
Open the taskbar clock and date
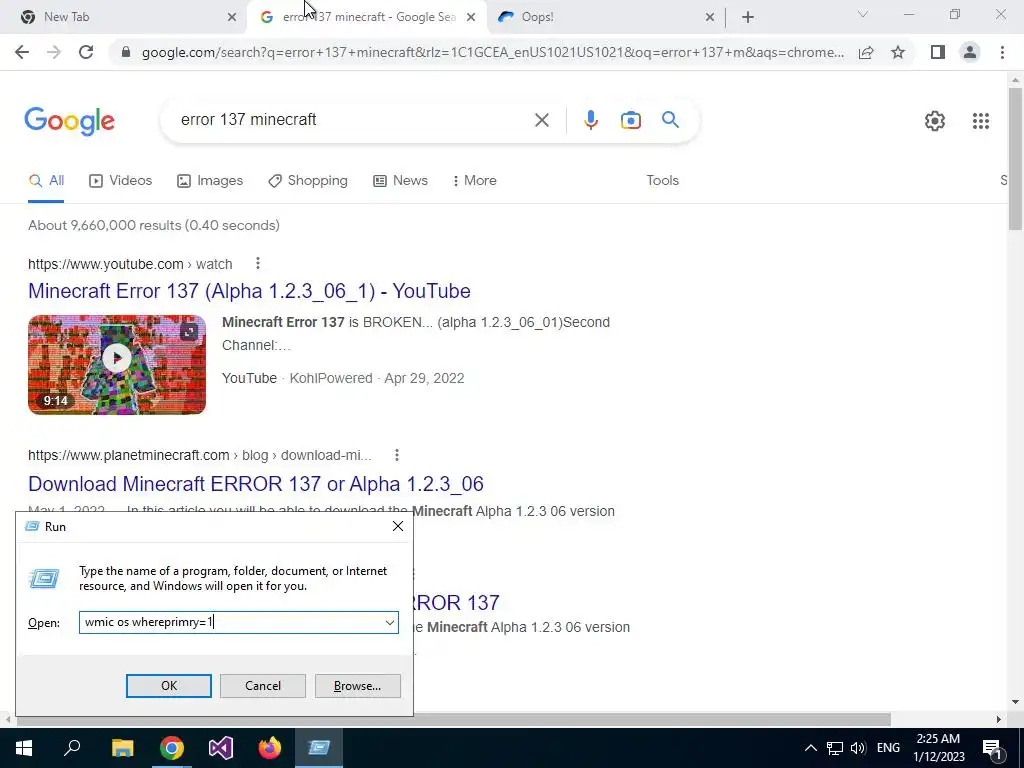click(938, 748)
